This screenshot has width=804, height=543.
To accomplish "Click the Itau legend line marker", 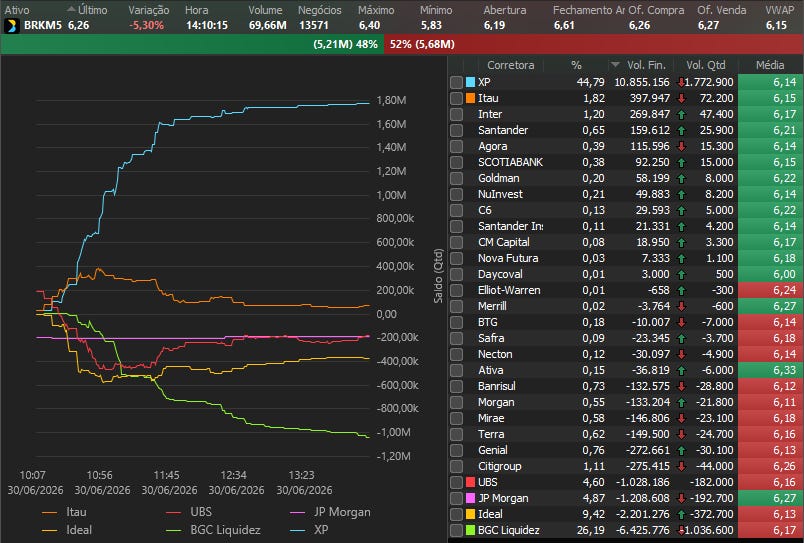I will [50, 512].
